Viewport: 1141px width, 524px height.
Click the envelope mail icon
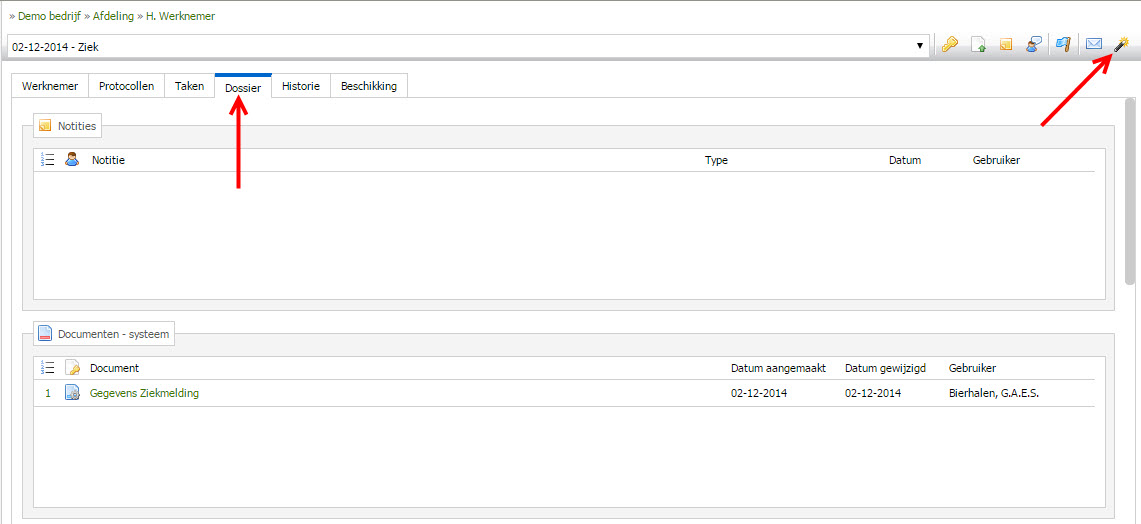(1094, 45)
